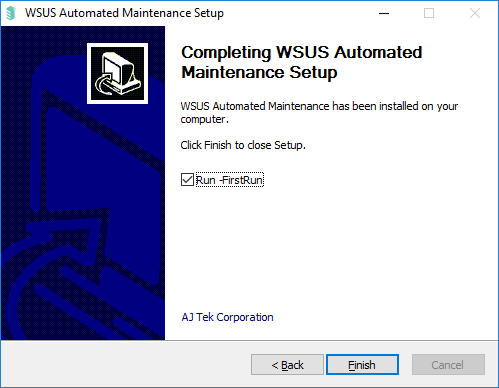This screenshot has height=388, width=499.
Task: Click the blue wizard sidebar artwork
Action: (x=83, y=183)
